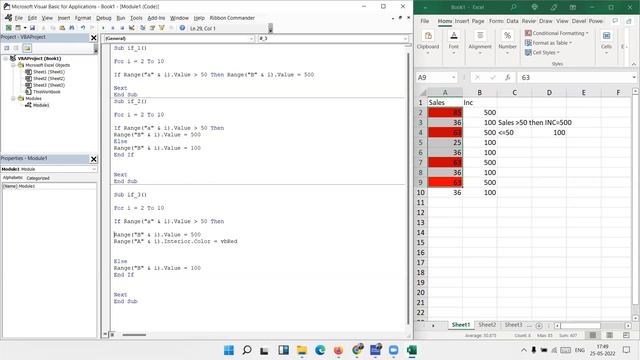
Task: Open Project Explorer icon in VBA toolbar
Action: click(x=142, y=28)
